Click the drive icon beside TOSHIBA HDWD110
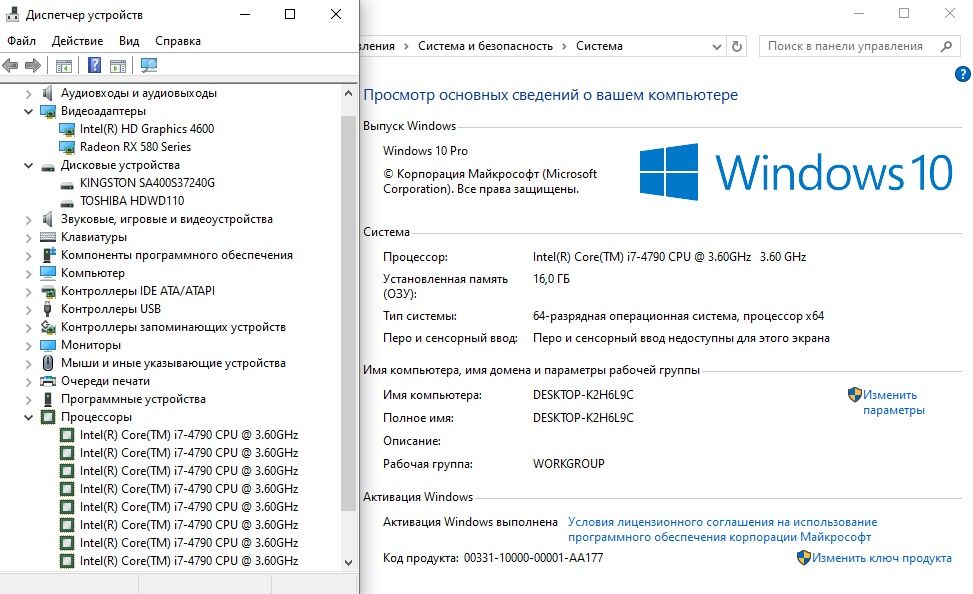 click(x=67, y=202)
